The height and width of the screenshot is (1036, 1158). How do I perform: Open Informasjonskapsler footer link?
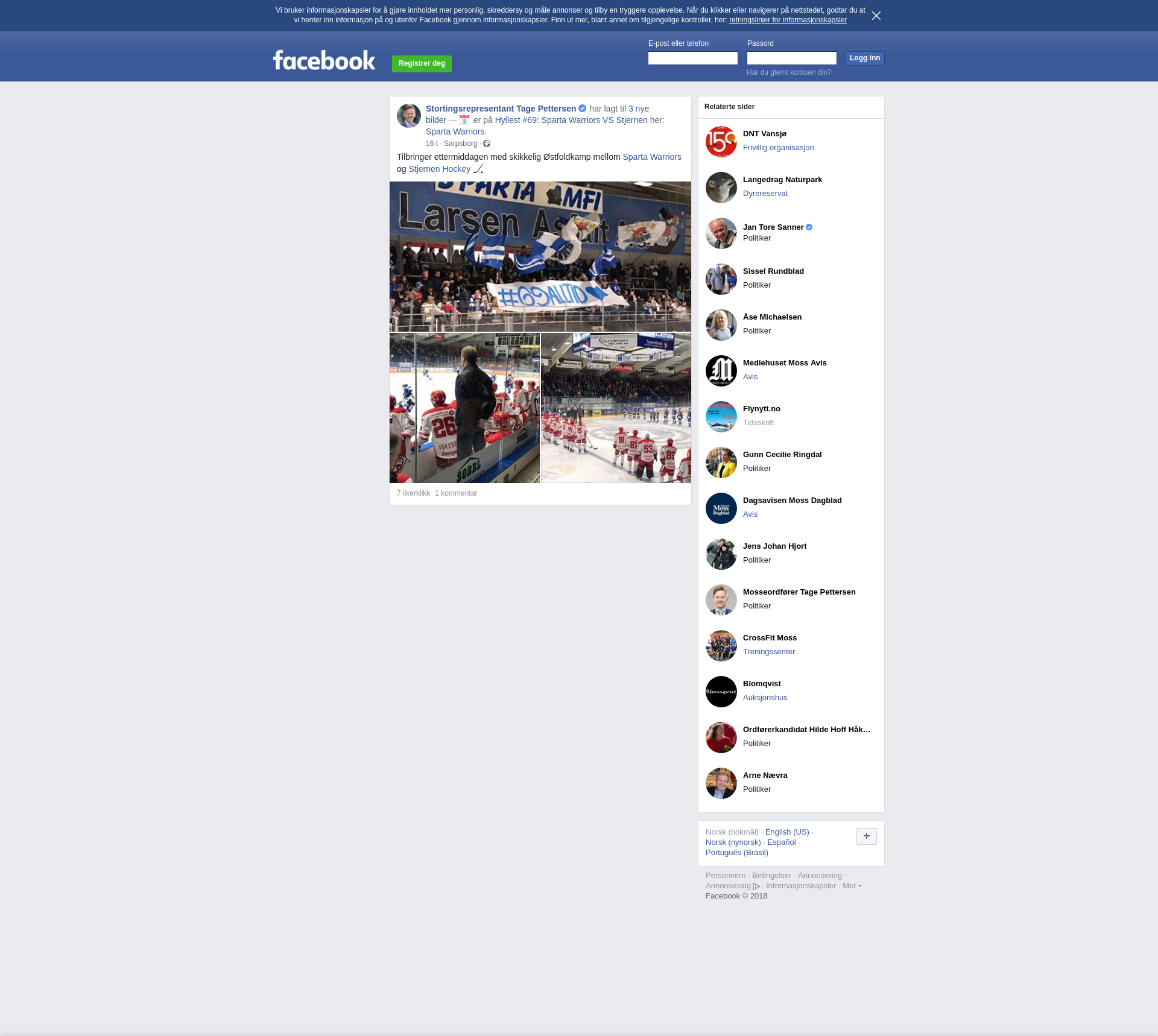tap(801, 886)
